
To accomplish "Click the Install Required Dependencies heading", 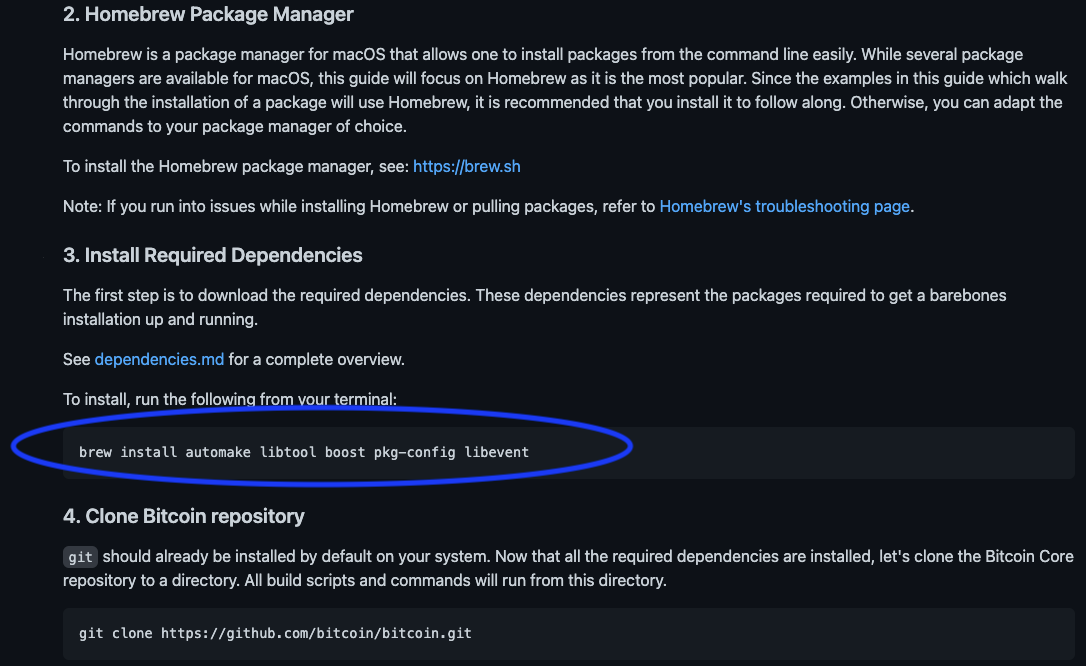I will (213, 255).
